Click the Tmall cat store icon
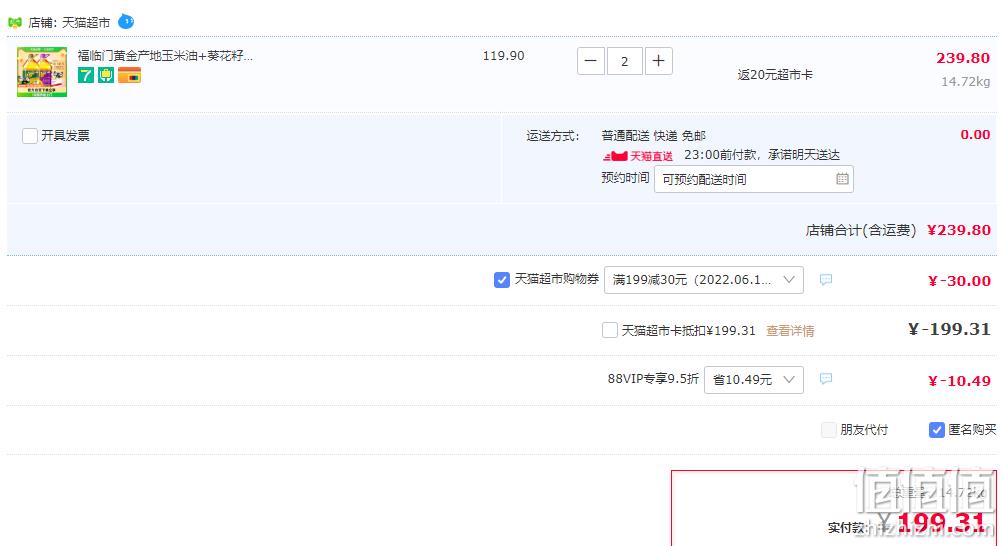Image resolution: width=1004 pixels, height=546 pixels. (15, 22)
